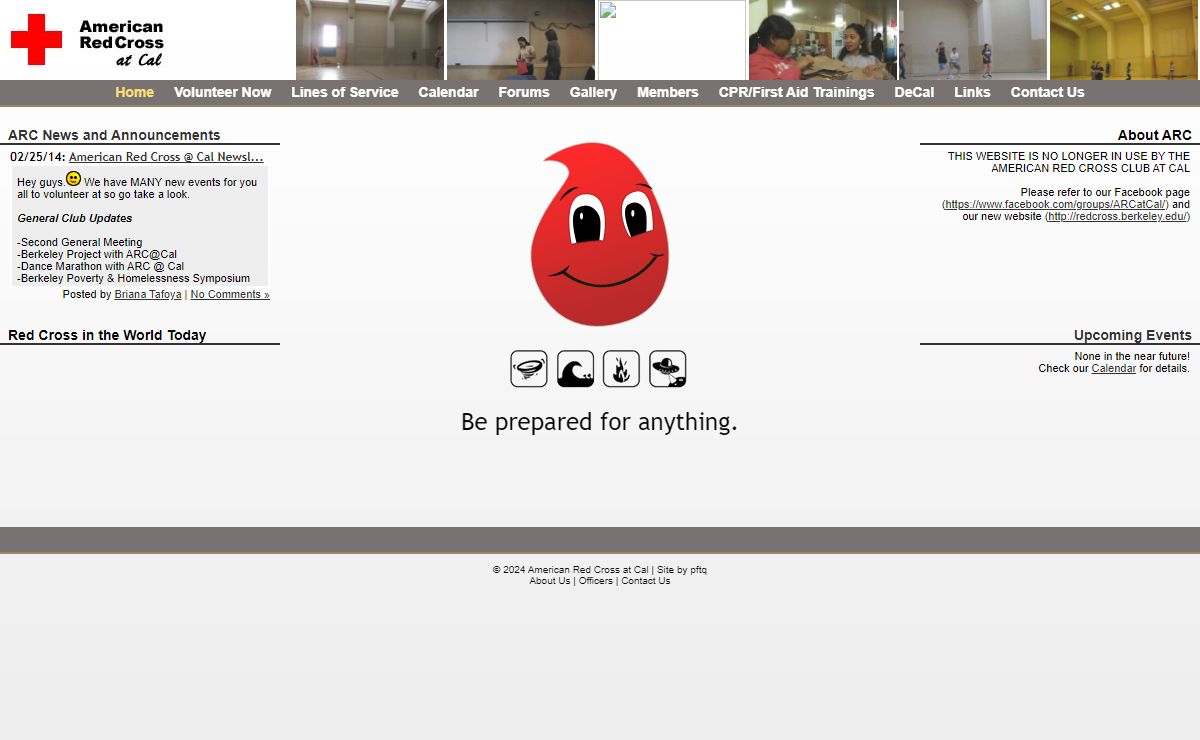Click the Berkeley Project with ARC@Cal line
This screenshot has width=1200, height=740.
tap(97, 255)
